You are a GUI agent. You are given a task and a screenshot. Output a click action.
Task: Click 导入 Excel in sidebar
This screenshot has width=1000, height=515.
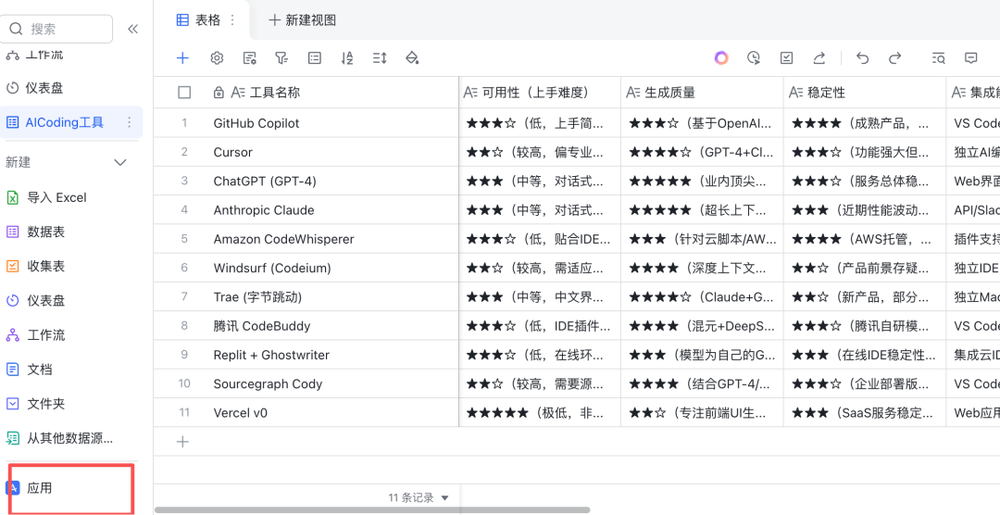[x=56, y=197]
